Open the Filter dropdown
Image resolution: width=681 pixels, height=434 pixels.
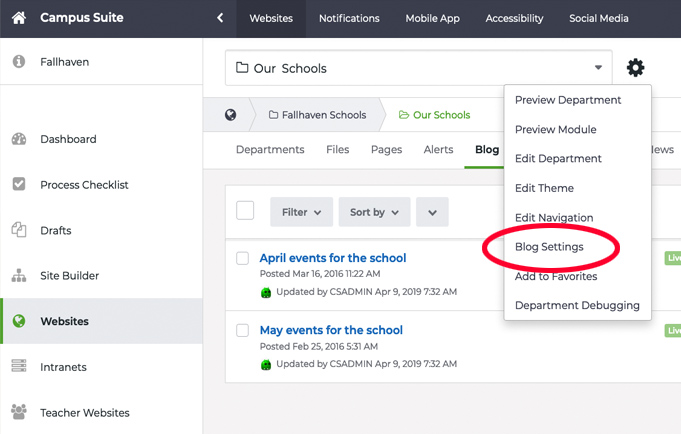[301, 212]
